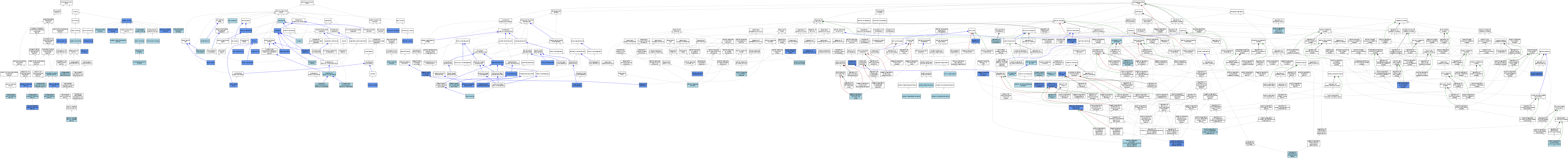Select the 'response to stress' node

click(x=782, y=30)
